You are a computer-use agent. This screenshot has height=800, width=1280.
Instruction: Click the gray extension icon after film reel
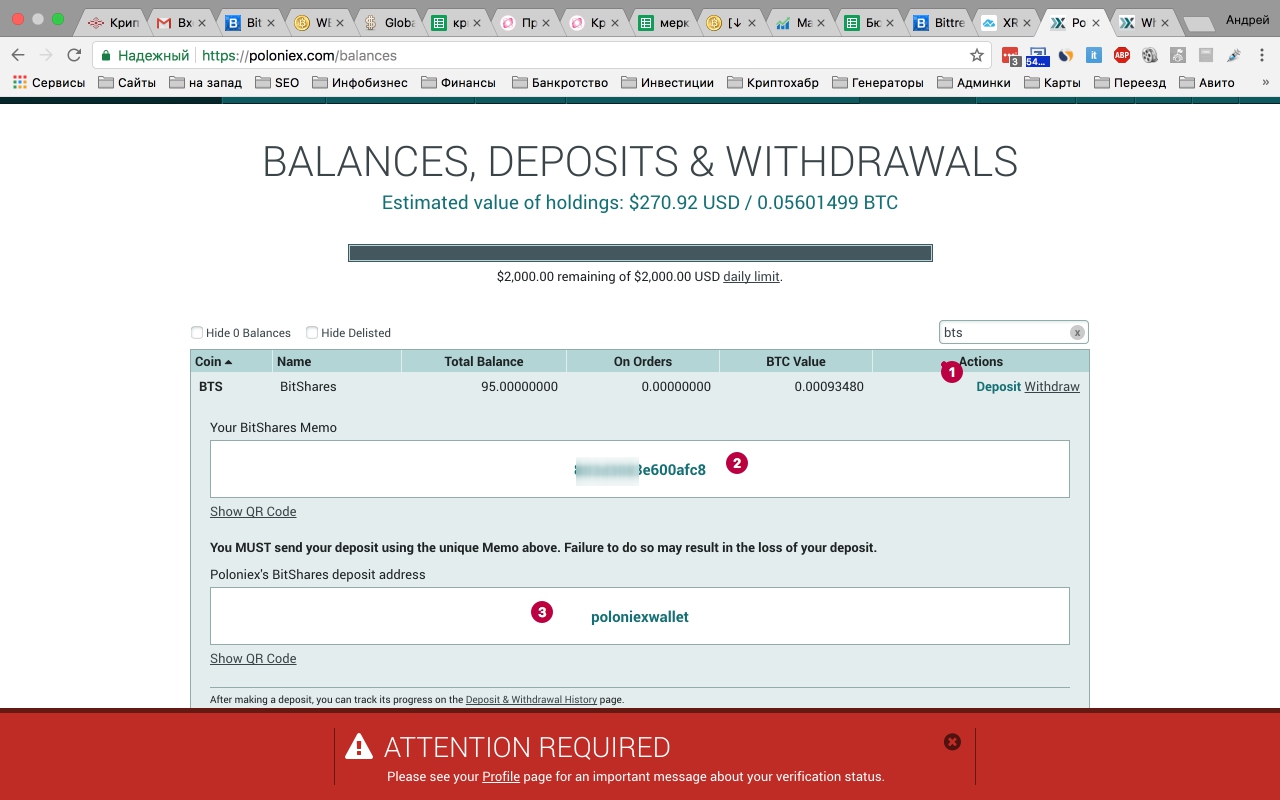1178,56
